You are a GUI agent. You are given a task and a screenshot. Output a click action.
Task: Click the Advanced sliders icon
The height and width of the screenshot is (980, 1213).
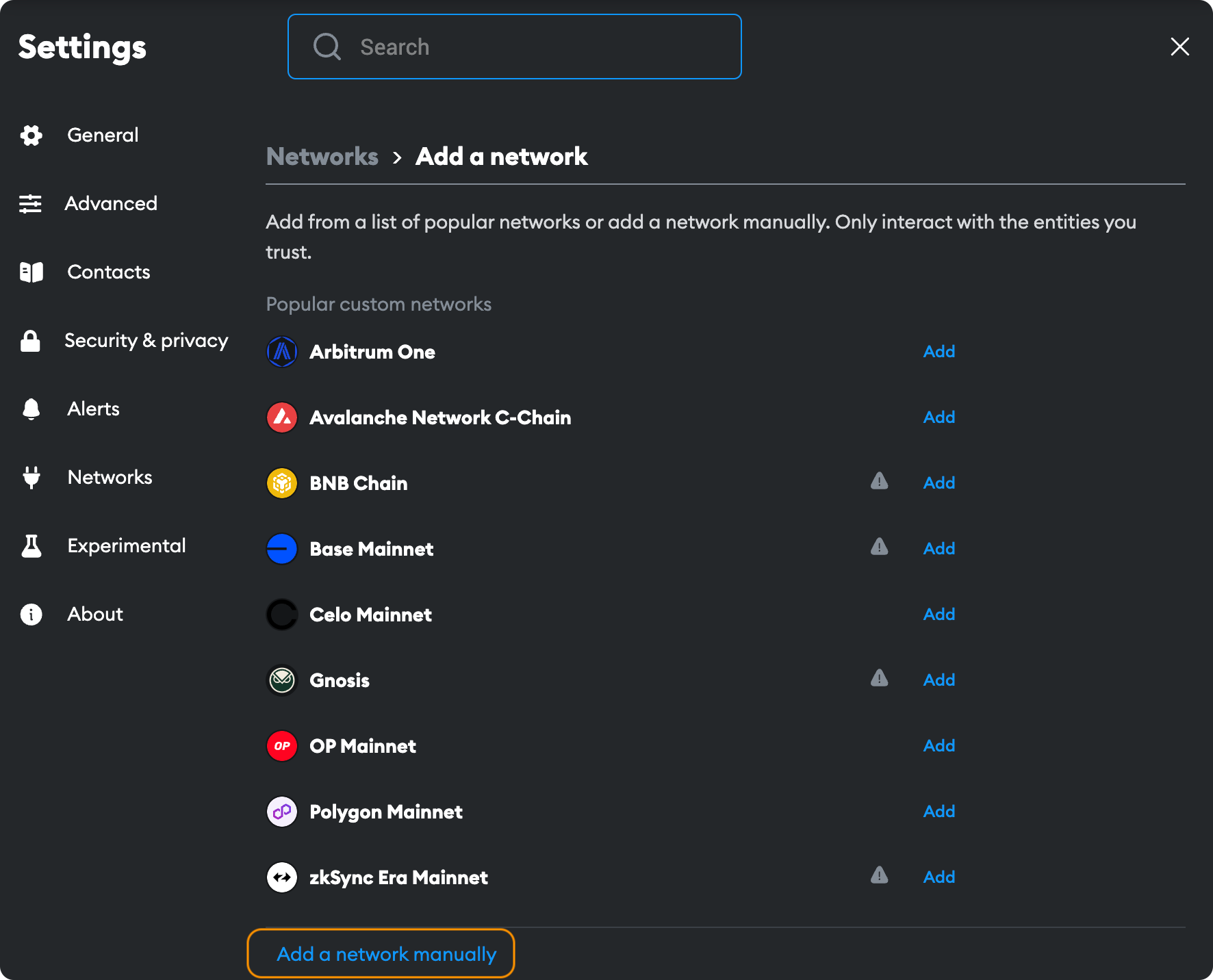(30, 204)
